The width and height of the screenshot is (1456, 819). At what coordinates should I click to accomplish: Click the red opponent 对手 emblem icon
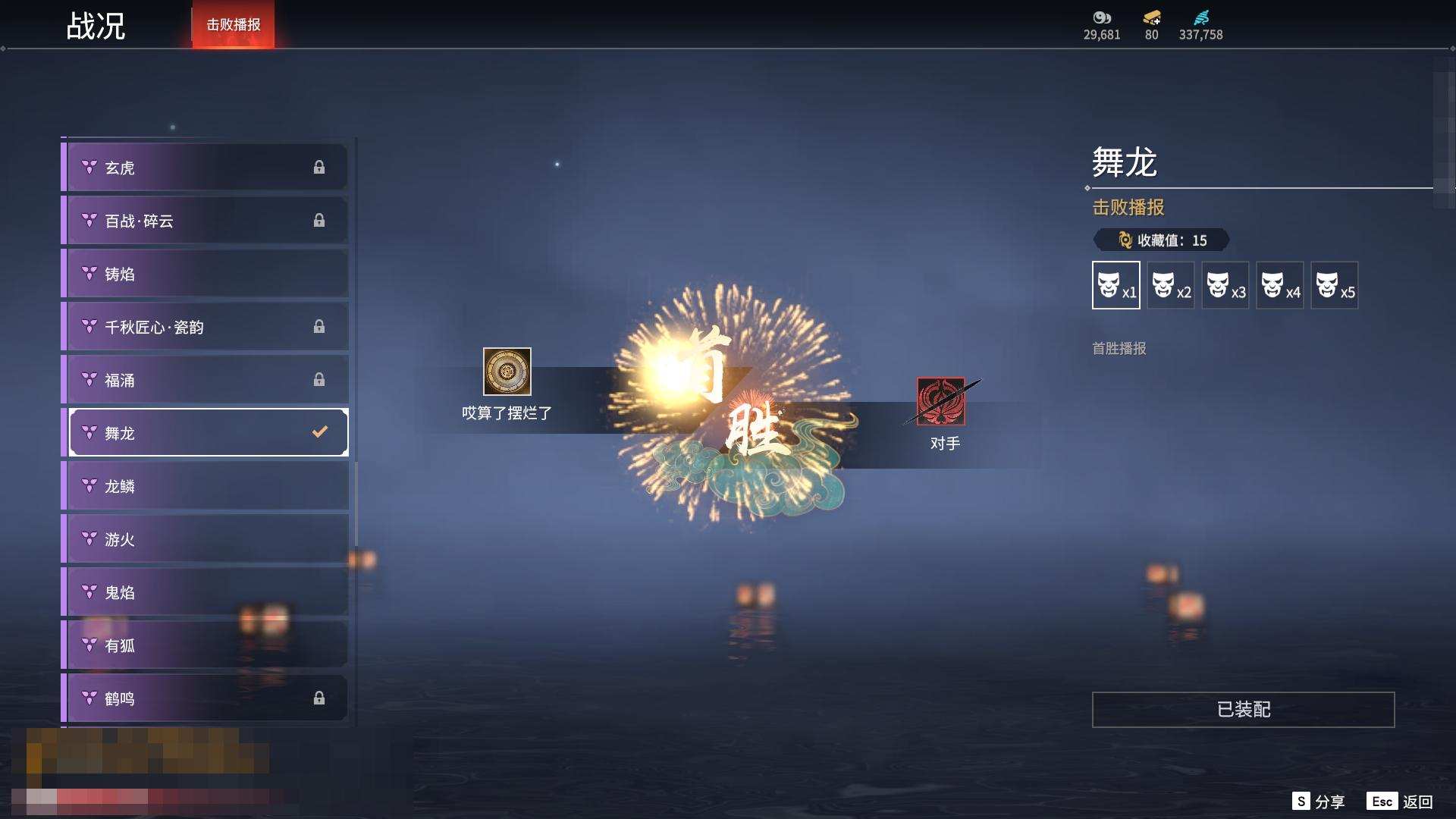pyautogui.click(x=941, y=401)
